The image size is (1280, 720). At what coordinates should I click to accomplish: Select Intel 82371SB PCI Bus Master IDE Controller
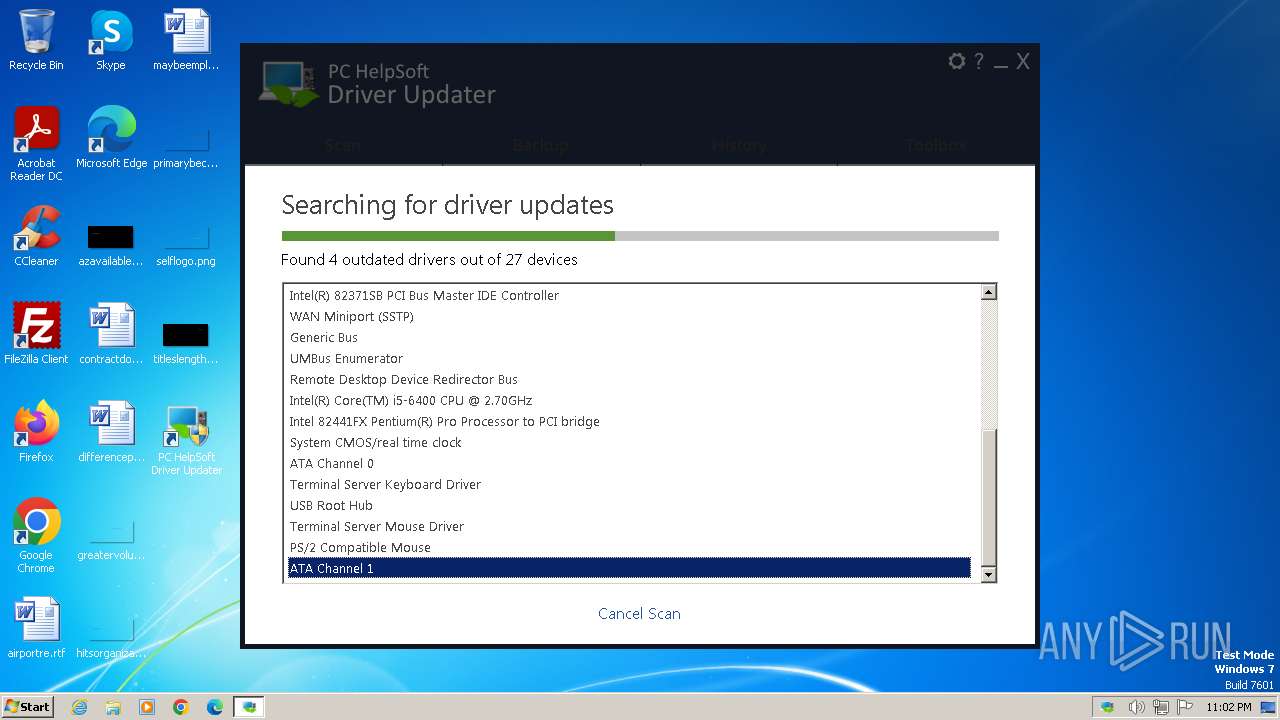point(629,296)
